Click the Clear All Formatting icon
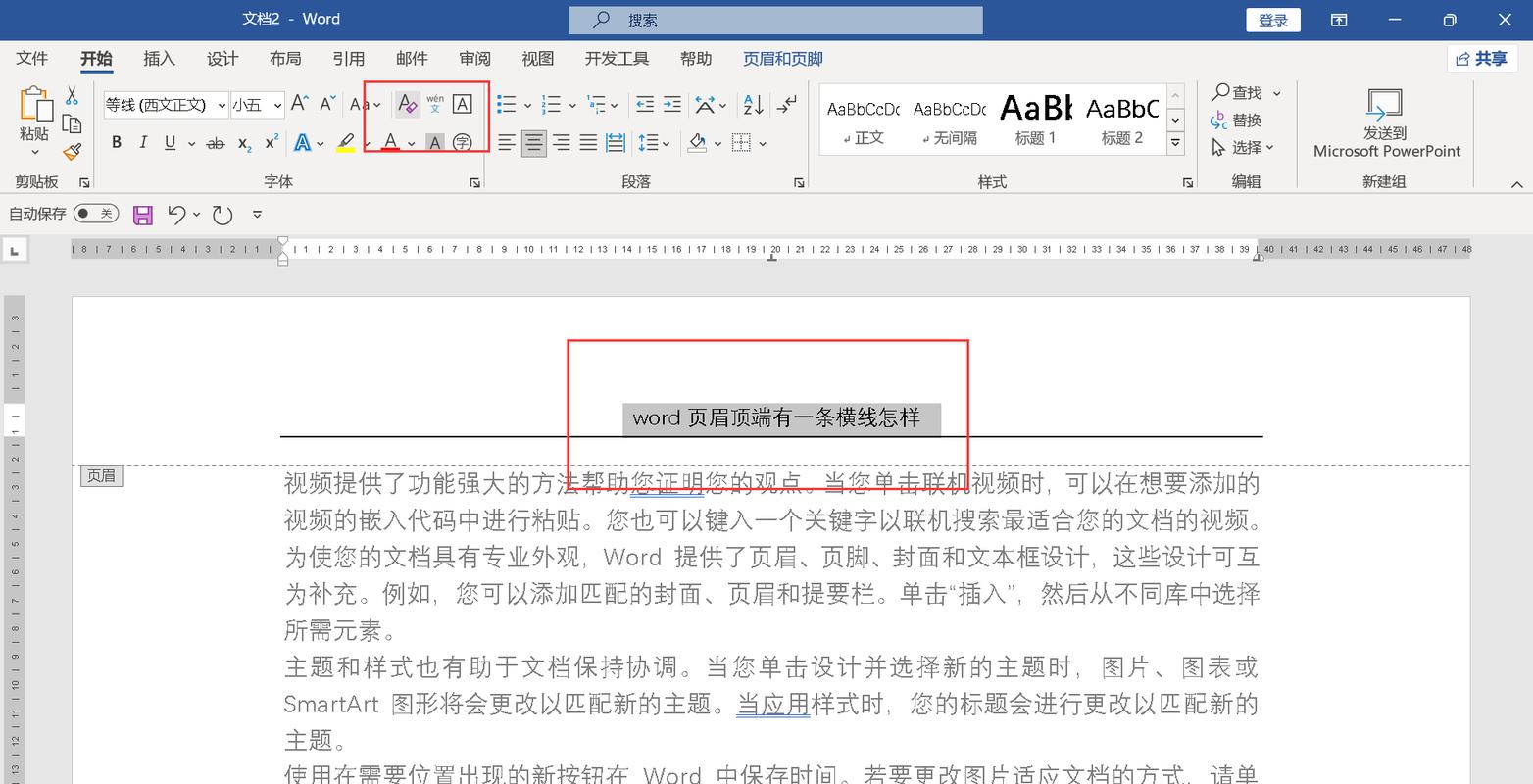Screen dimensions: 1533x784 coord(408,104)
